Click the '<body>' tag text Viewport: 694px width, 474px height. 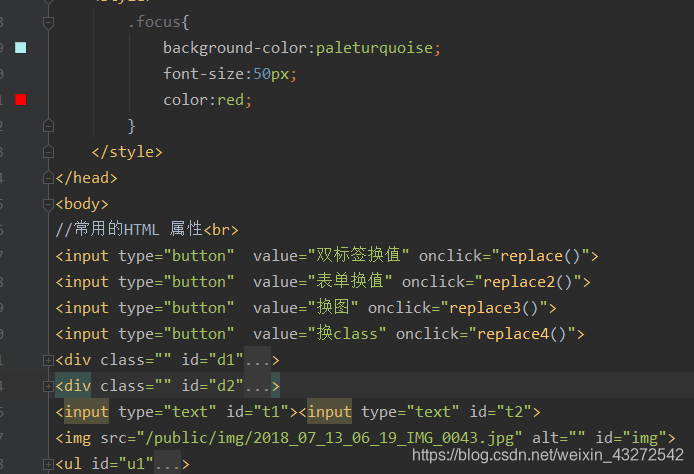point(82,204)
